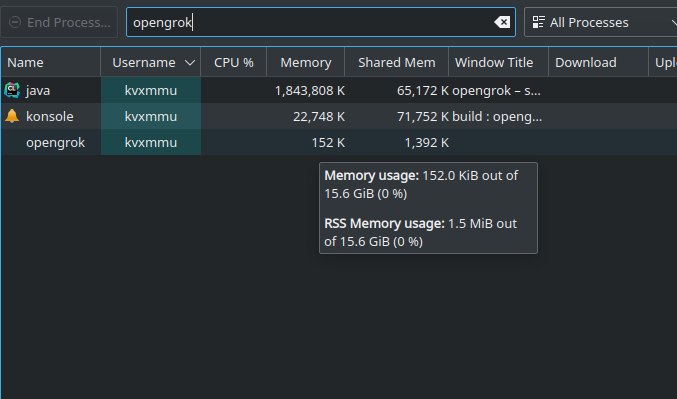The width and height of the screenshot is (677, 399).
Task: Click opengrok shared memory 1,392 K
Action: (x=427, y=142)
